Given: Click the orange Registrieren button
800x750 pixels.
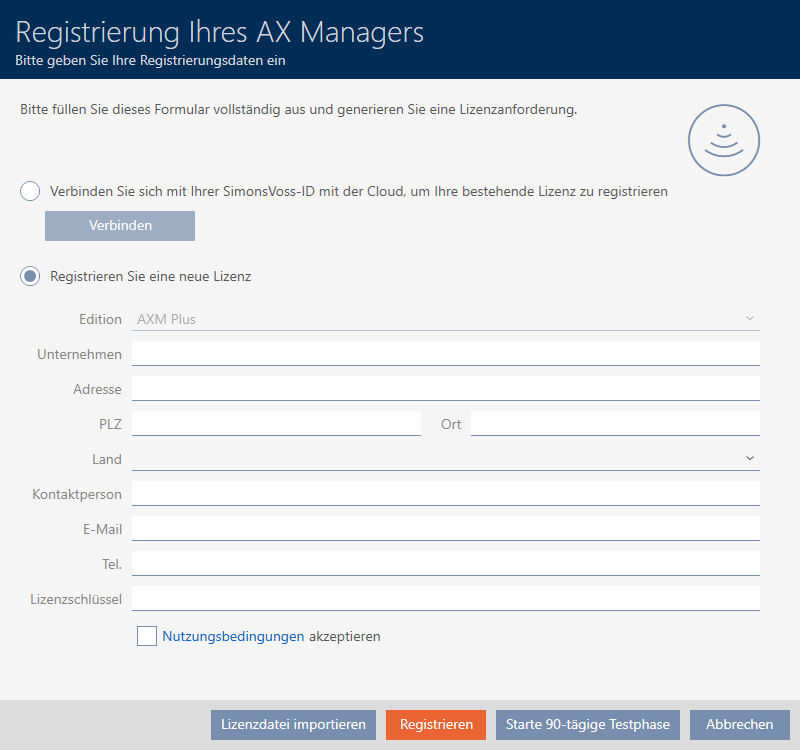Looking at the screenshot, I should click(436, 725).
